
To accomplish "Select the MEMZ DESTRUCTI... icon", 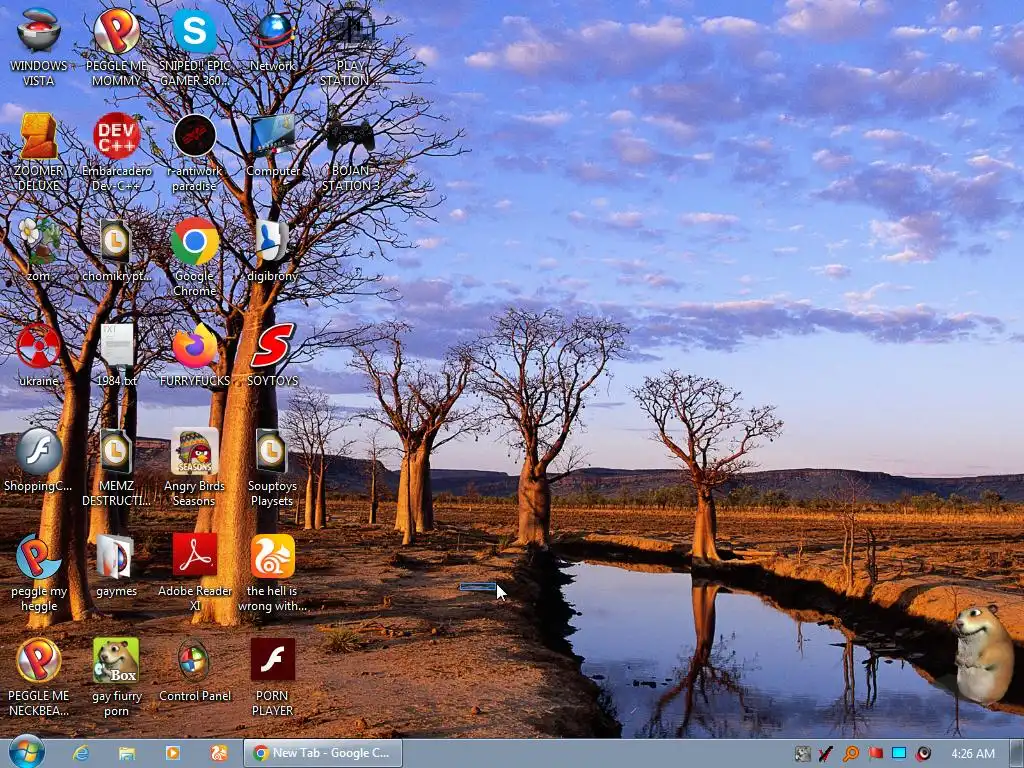I will coord(116,467).
